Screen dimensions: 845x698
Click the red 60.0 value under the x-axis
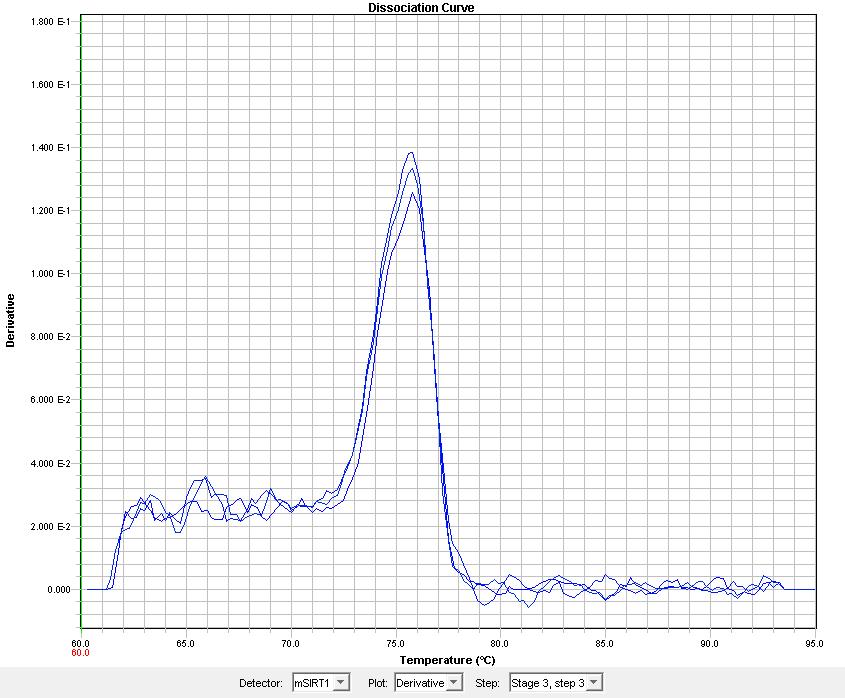point(80,653)
